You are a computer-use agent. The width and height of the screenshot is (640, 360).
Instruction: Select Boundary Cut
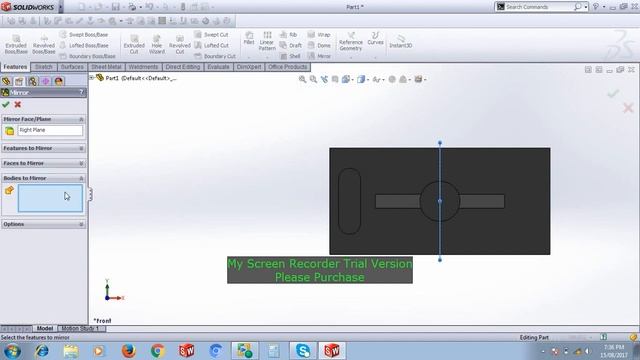[x=215, y=56]
